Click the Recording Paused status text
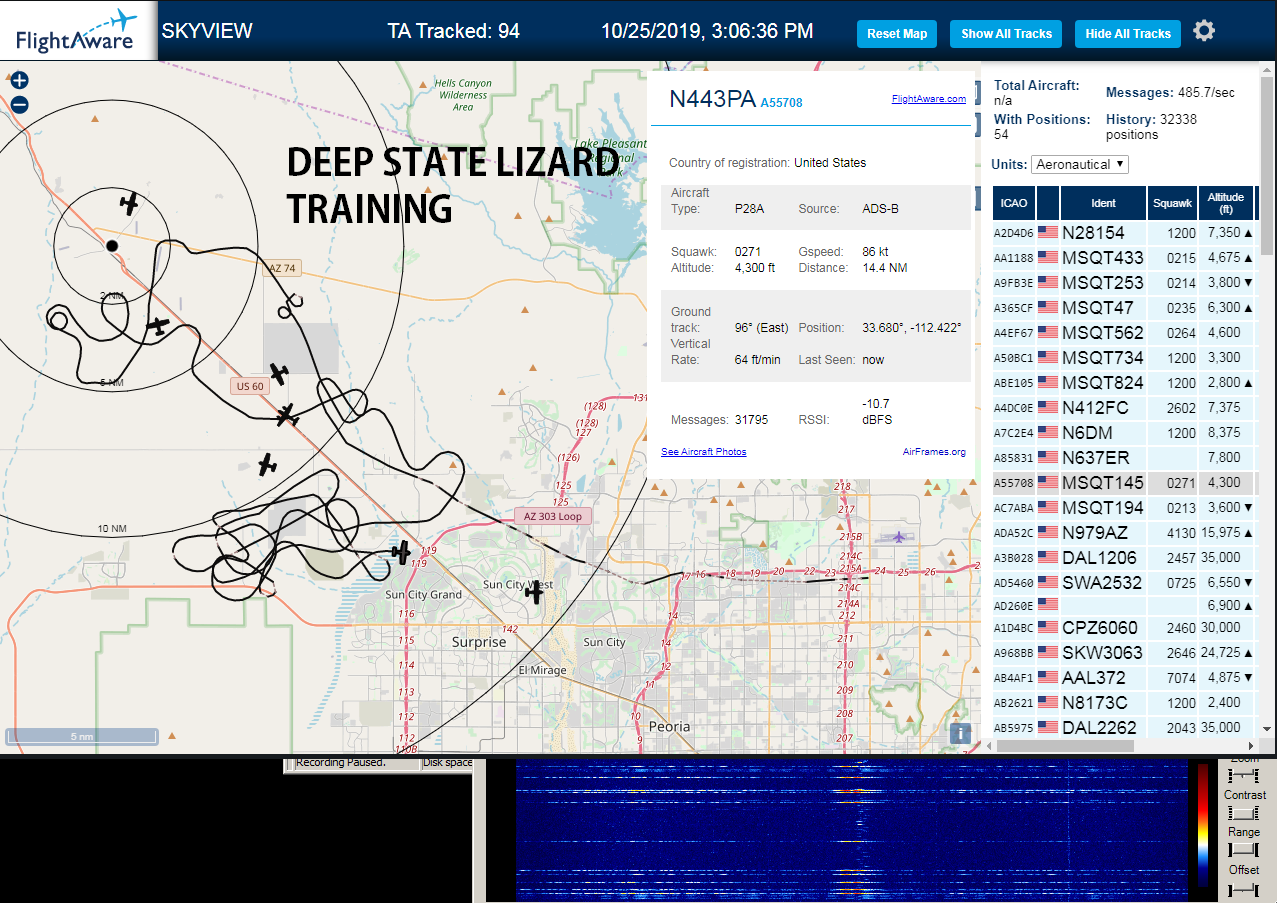 [341, 762]
